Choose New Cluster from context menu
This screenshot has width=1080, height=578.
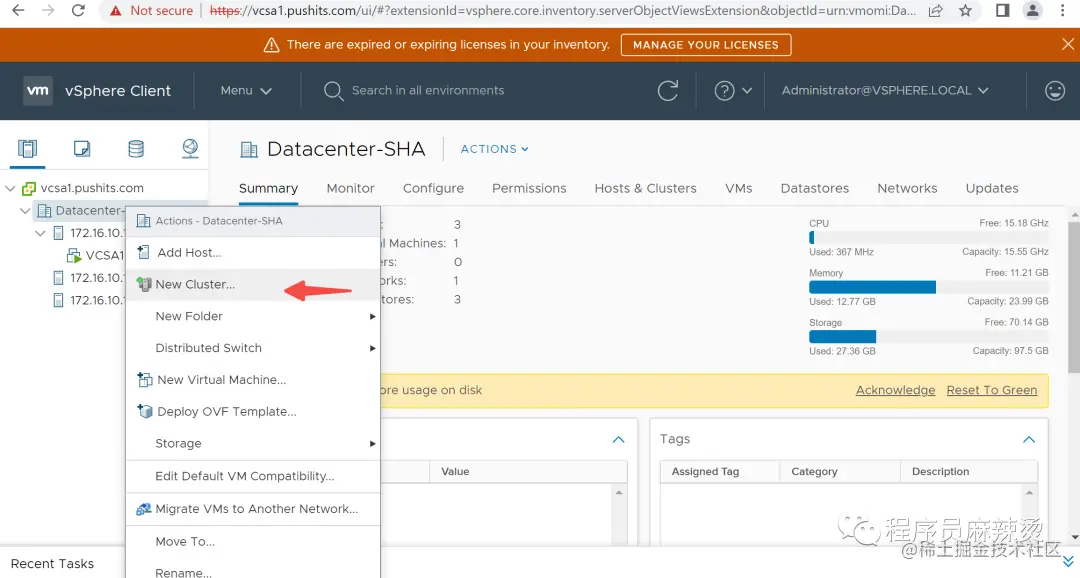253,285
